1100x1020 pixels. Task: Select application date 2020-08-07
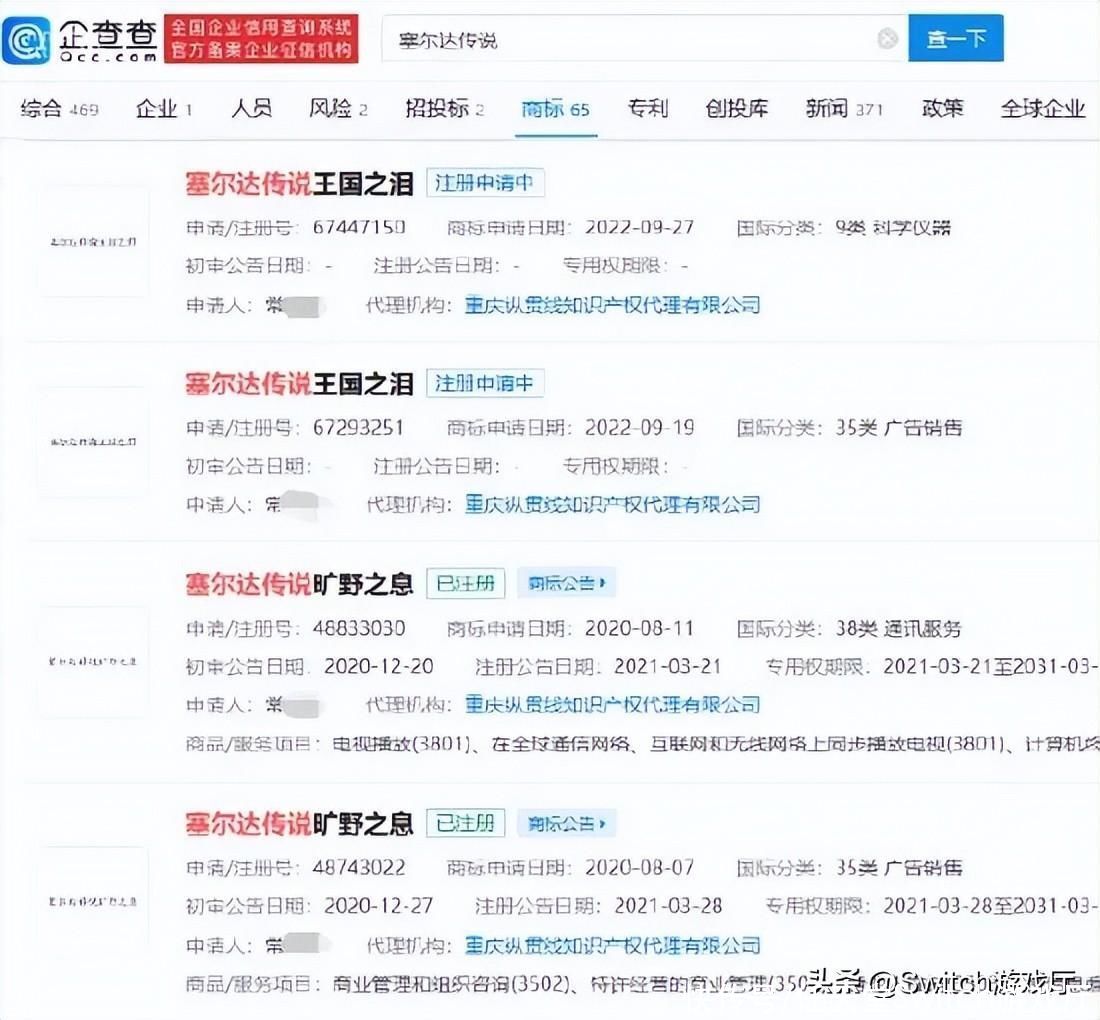pos(639,868)
